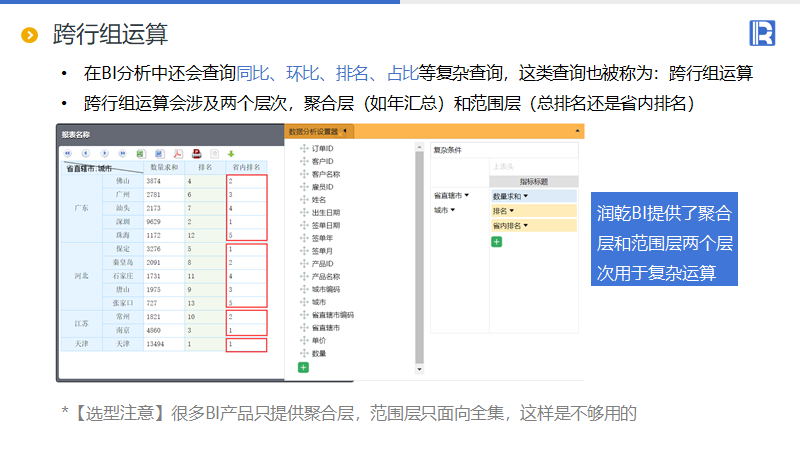The width and height of the screenshot is (800, 450).
Task: Click the 江苏 province cell
Action: (x=81, y=323)
